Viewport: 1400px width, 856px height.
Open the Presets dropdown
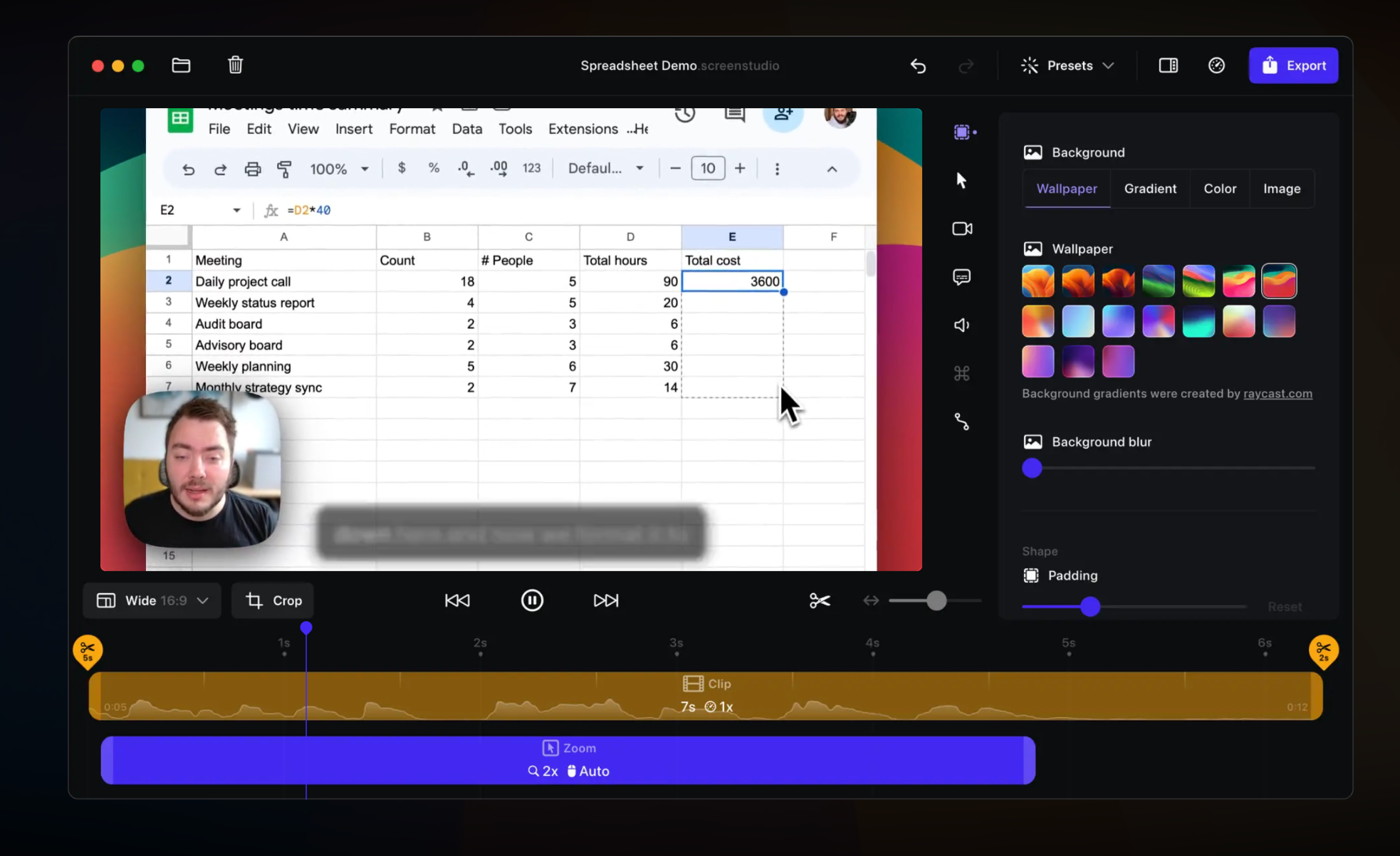coord(1067,66)
